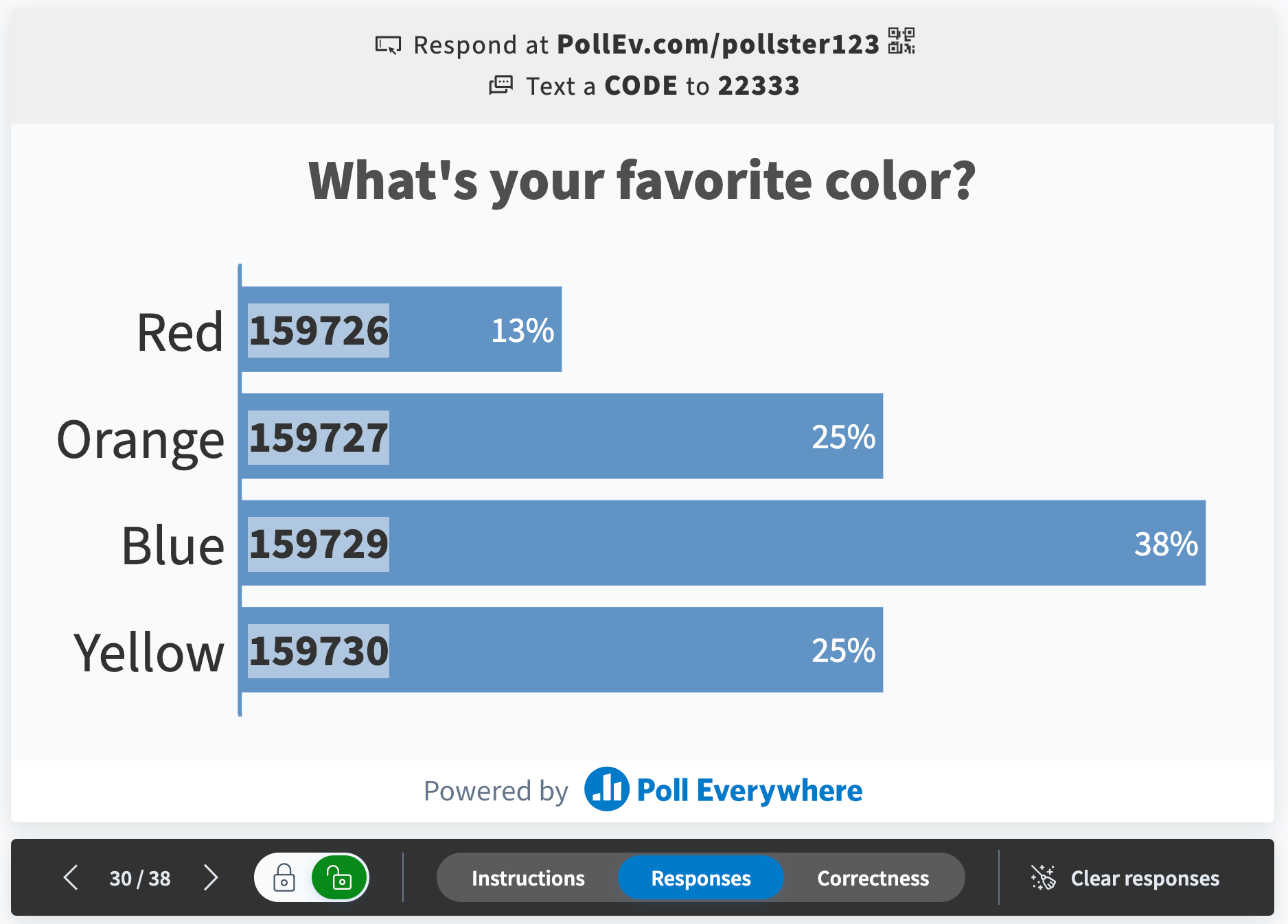Screen dimensions: 1288x924
Task: Click the broom icon for Clear responses
Action: pos(1043,877)
